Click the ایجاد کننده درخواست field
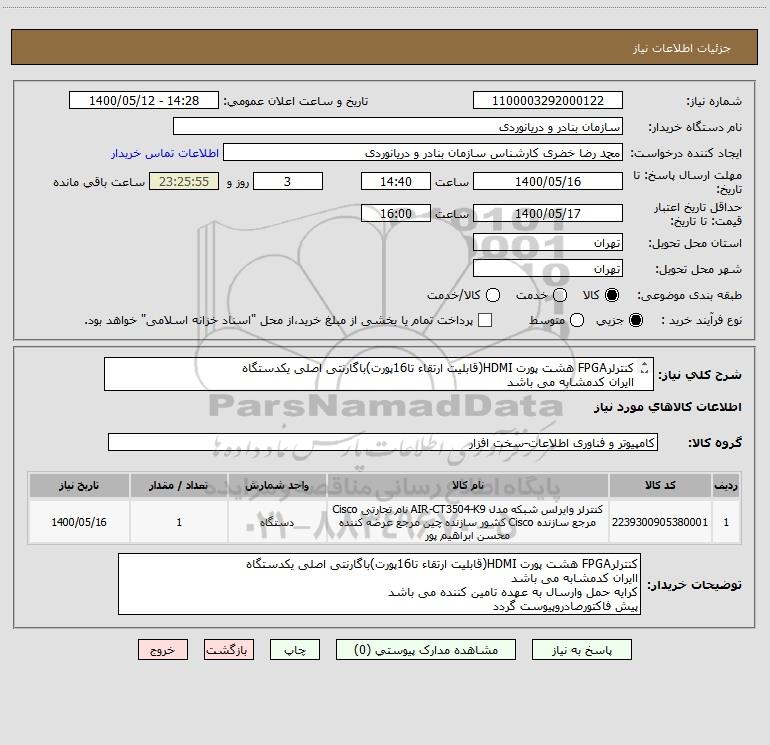The height and width of the screenshot is (745, 770). click(423, 153)
